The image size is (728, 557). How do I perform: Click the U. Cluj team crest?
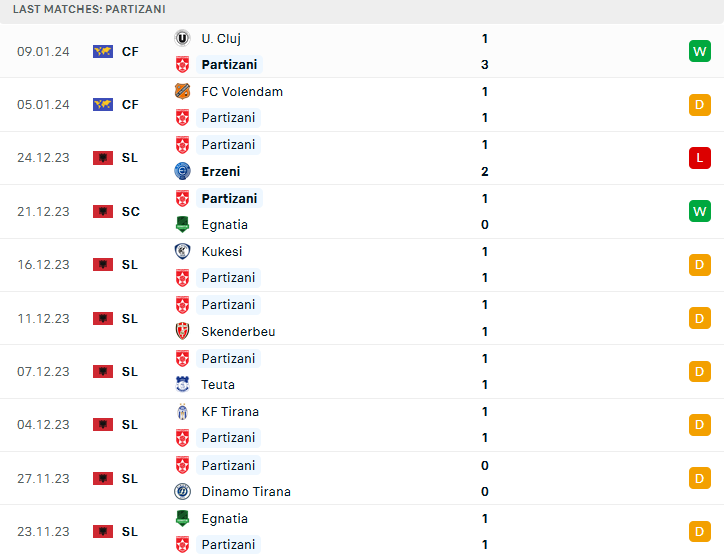(182, 38)
